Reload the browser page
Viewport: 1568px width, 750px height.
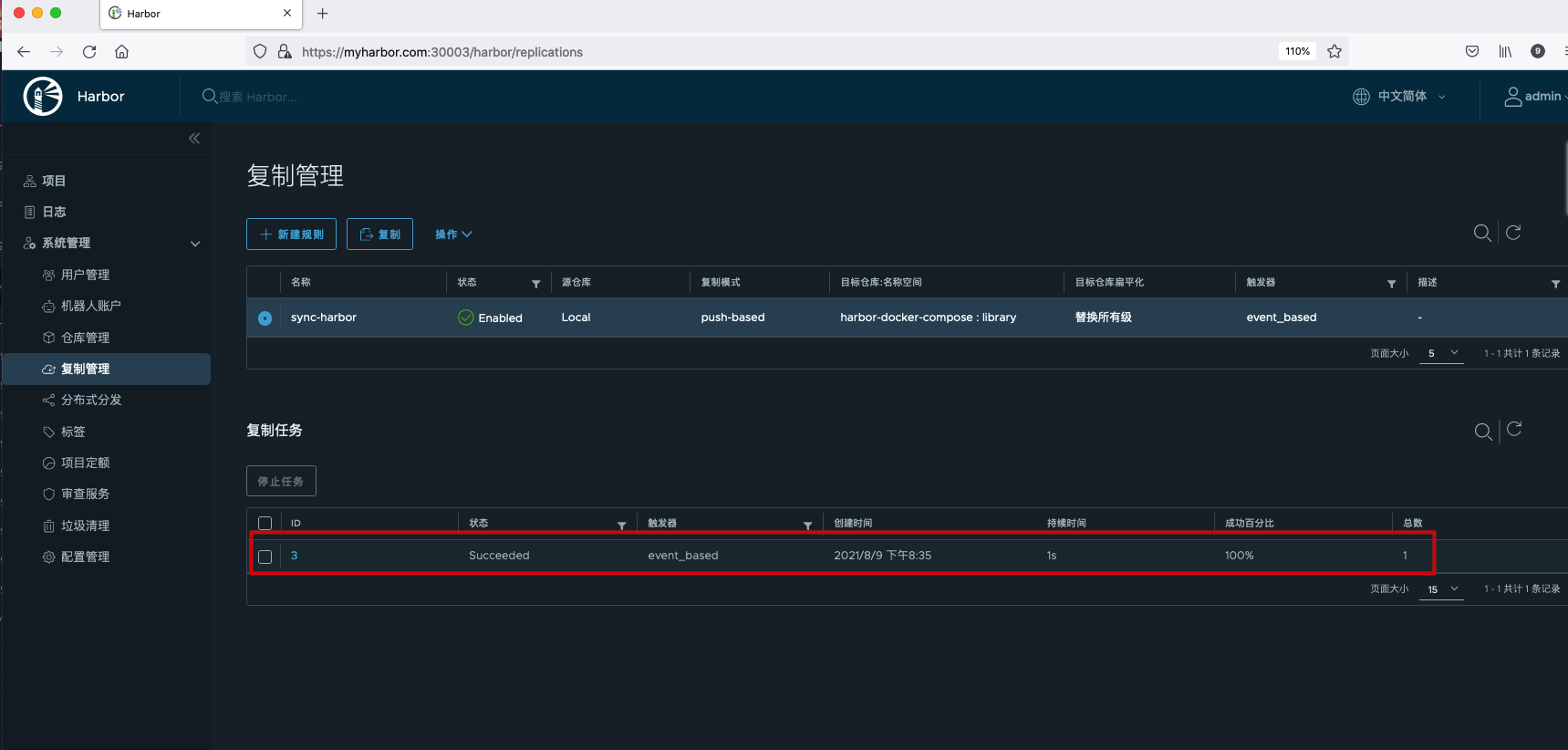pyautogui.click(x=89, y=52)
